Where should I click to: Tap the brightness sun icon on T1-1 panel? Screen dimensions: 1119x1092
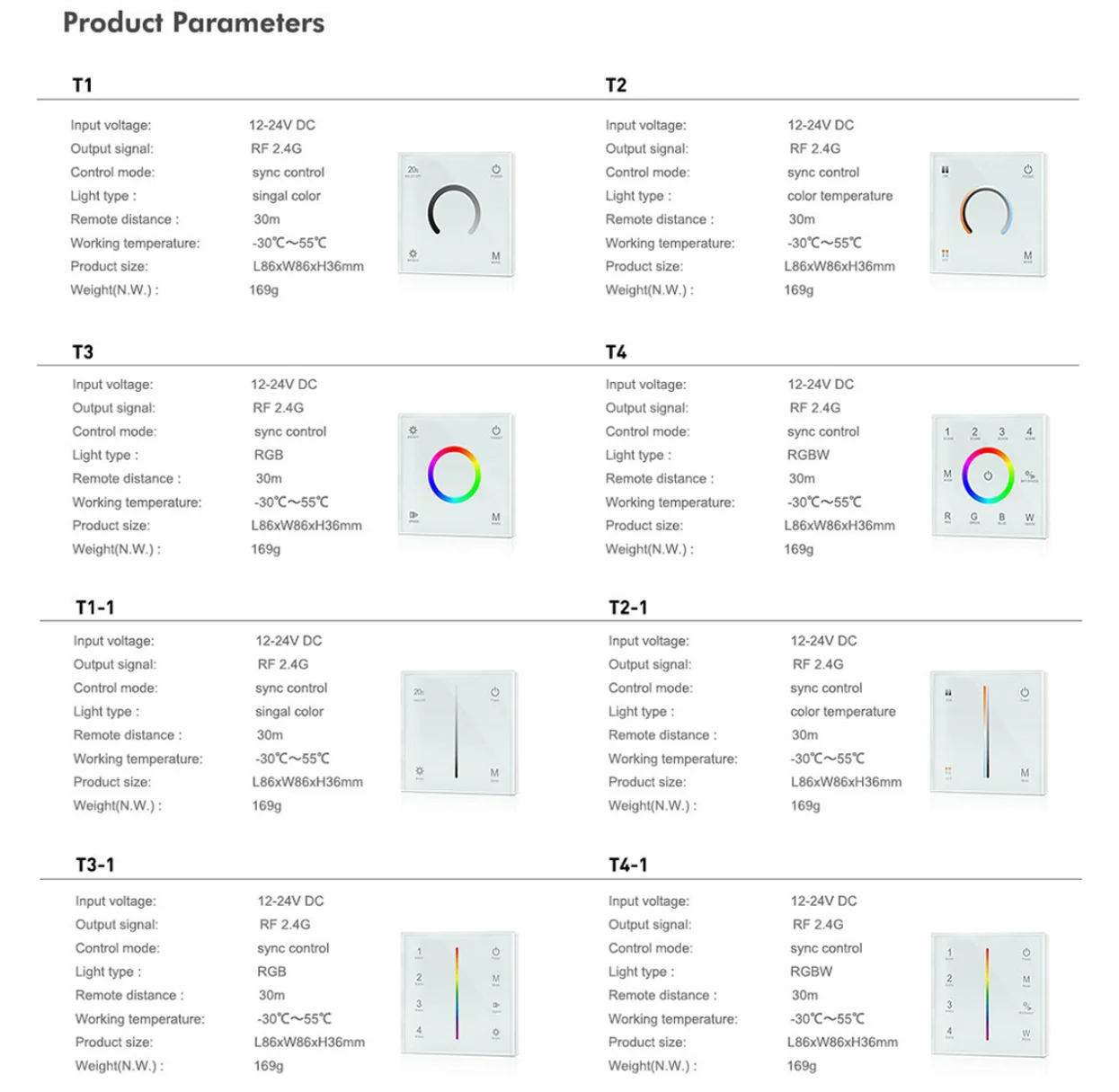[x=419, y=772]
